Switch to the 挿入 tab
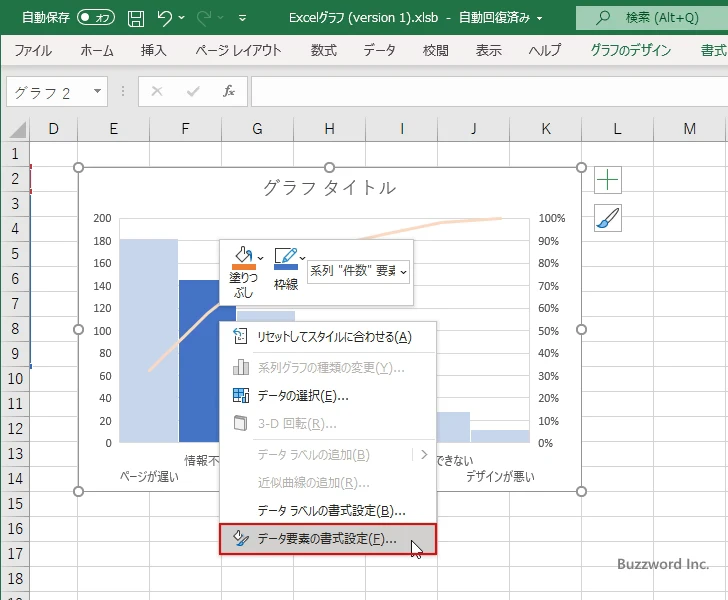This screenshot has width=728, height=600. click(154, 50)
